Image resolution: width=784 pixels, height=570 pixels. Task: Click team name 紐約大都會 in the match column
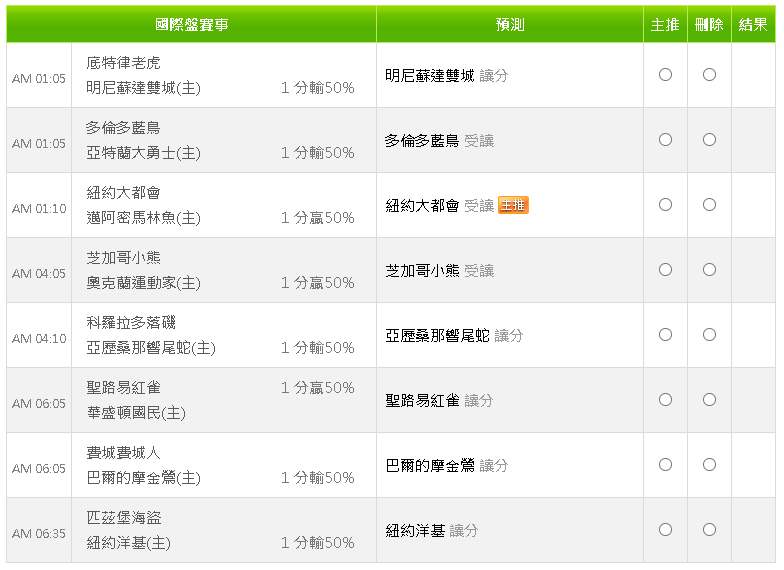[x=124, y=192]
